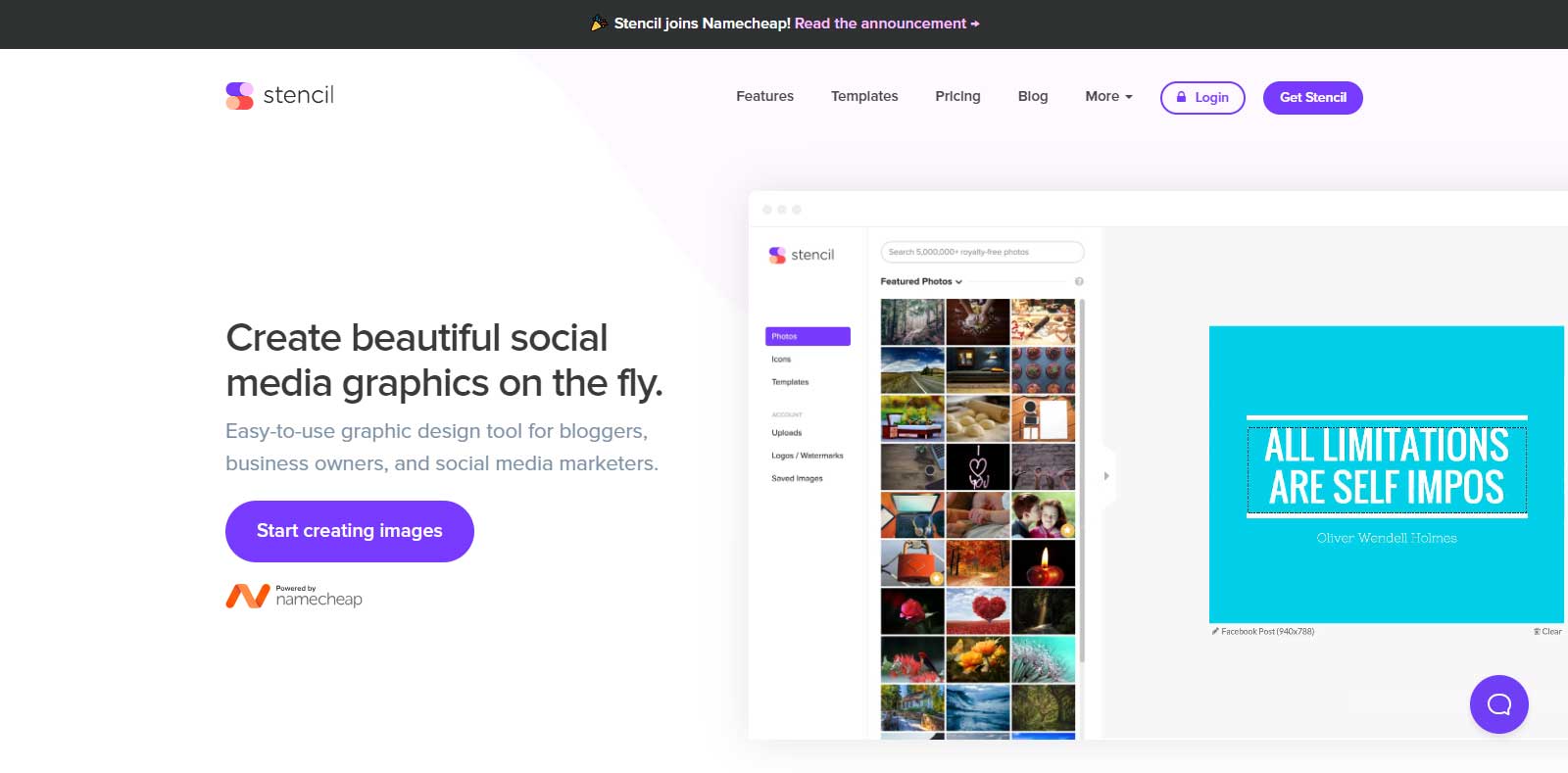Screen dimensions: 1568x773
Task: Select the candle photo thumbnail
Action: point(1043,562)
